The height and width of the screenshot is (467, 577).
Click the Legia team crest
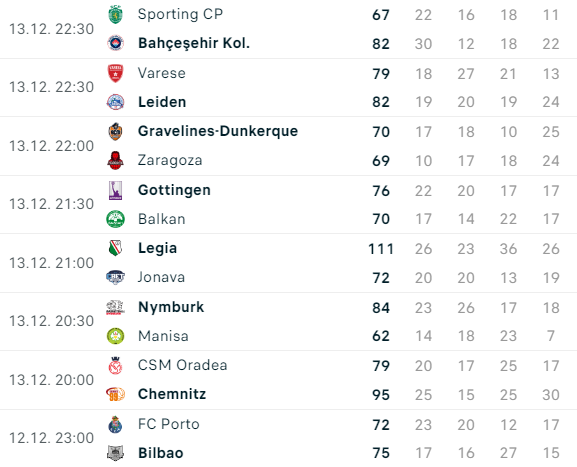[115, 248]
